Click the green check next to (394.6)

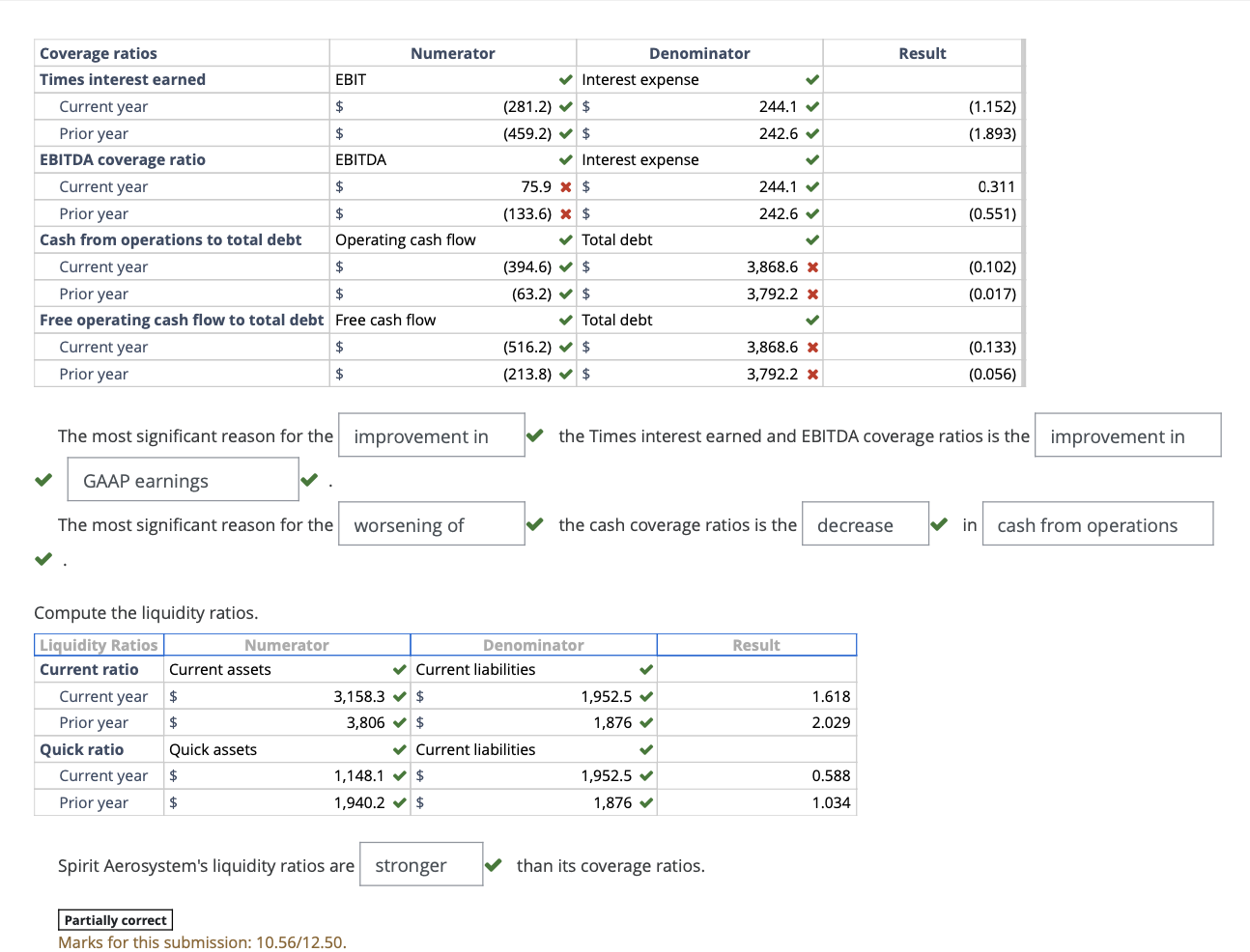(565, 267)
